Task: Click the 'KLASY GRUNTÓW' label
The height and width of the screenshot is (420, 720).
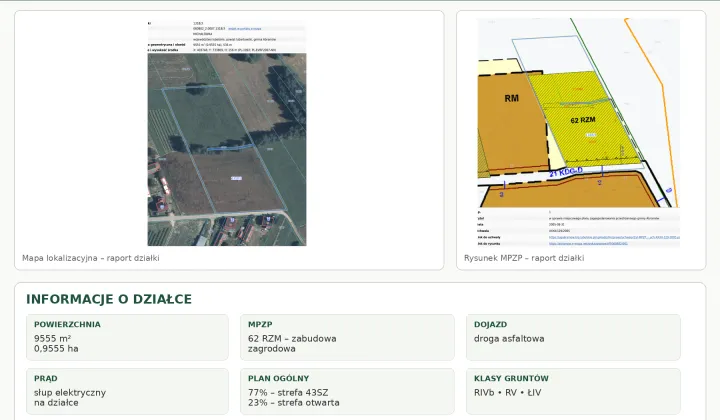Action: (511, 379)
